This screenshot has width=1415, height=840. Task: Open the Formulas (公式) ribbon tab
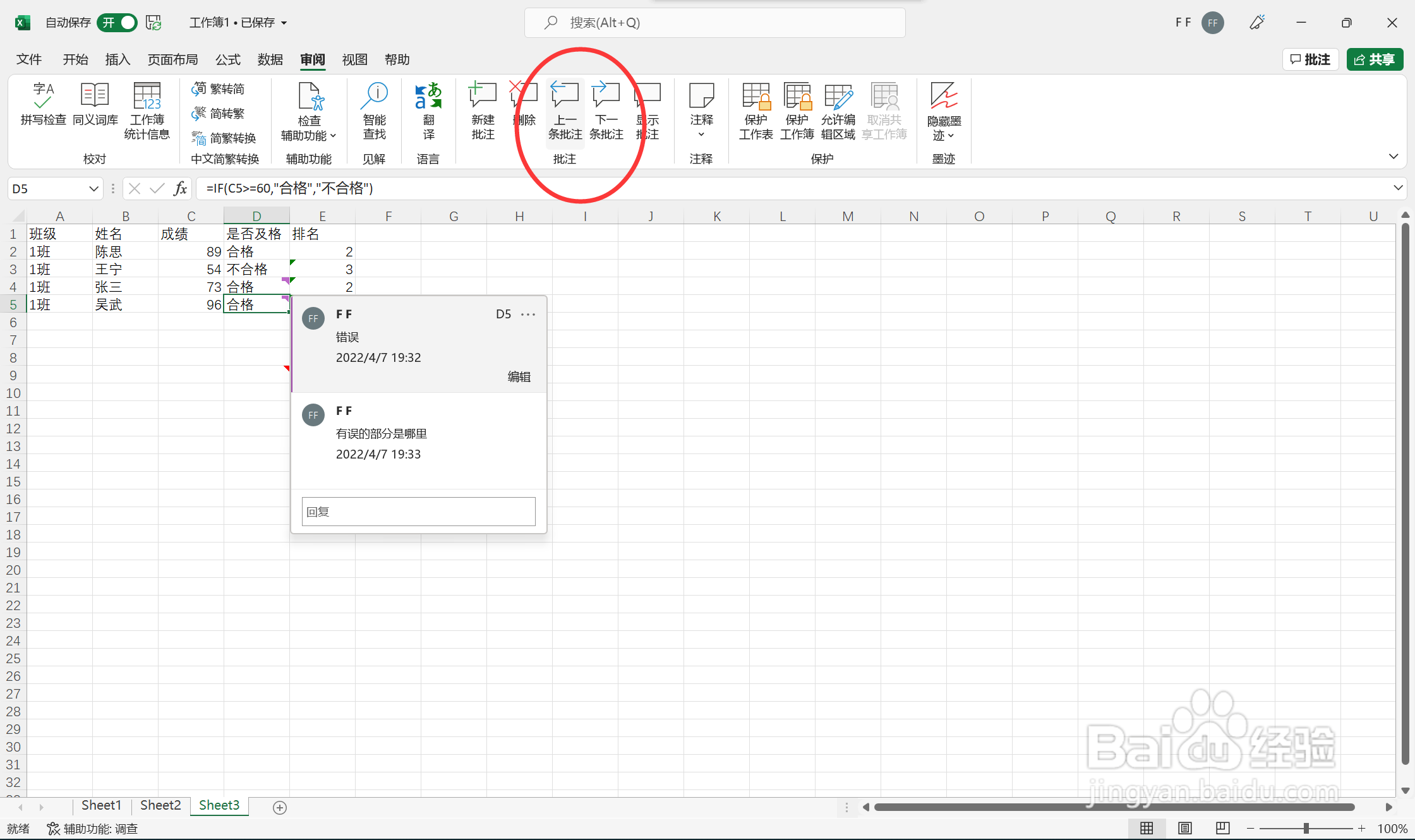[227, 59]
